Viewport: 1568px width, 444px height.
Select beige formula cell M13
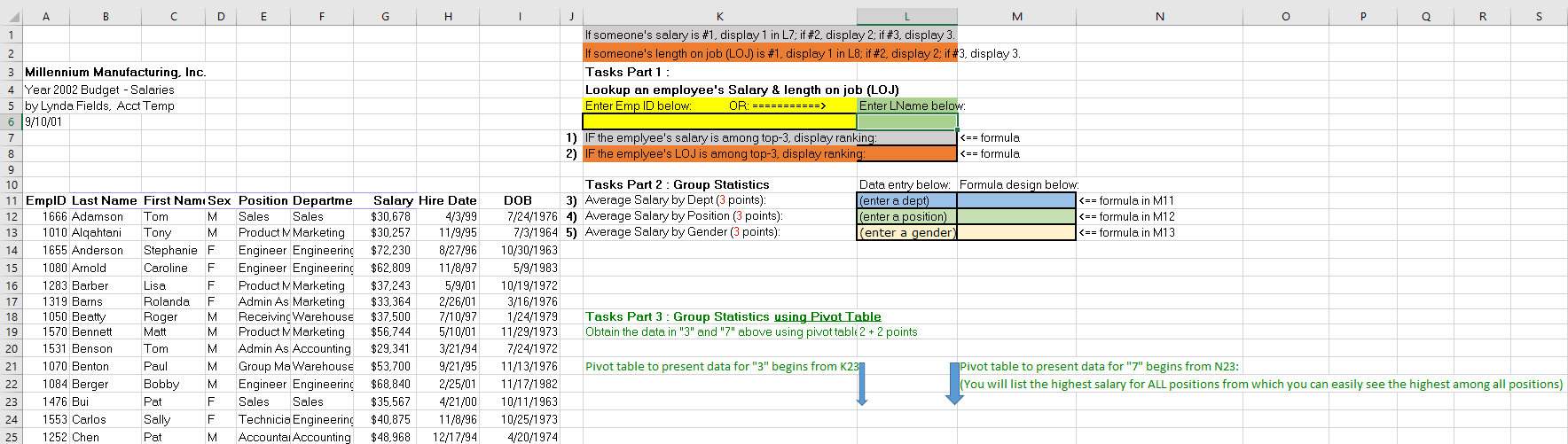(x=1016, y=232)
